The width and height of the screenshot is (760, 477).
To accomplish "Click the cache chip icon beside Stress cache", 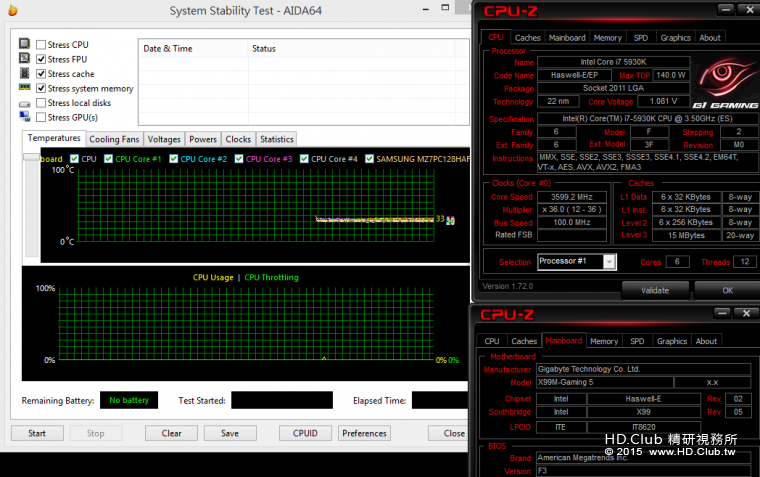I will 24,73.
